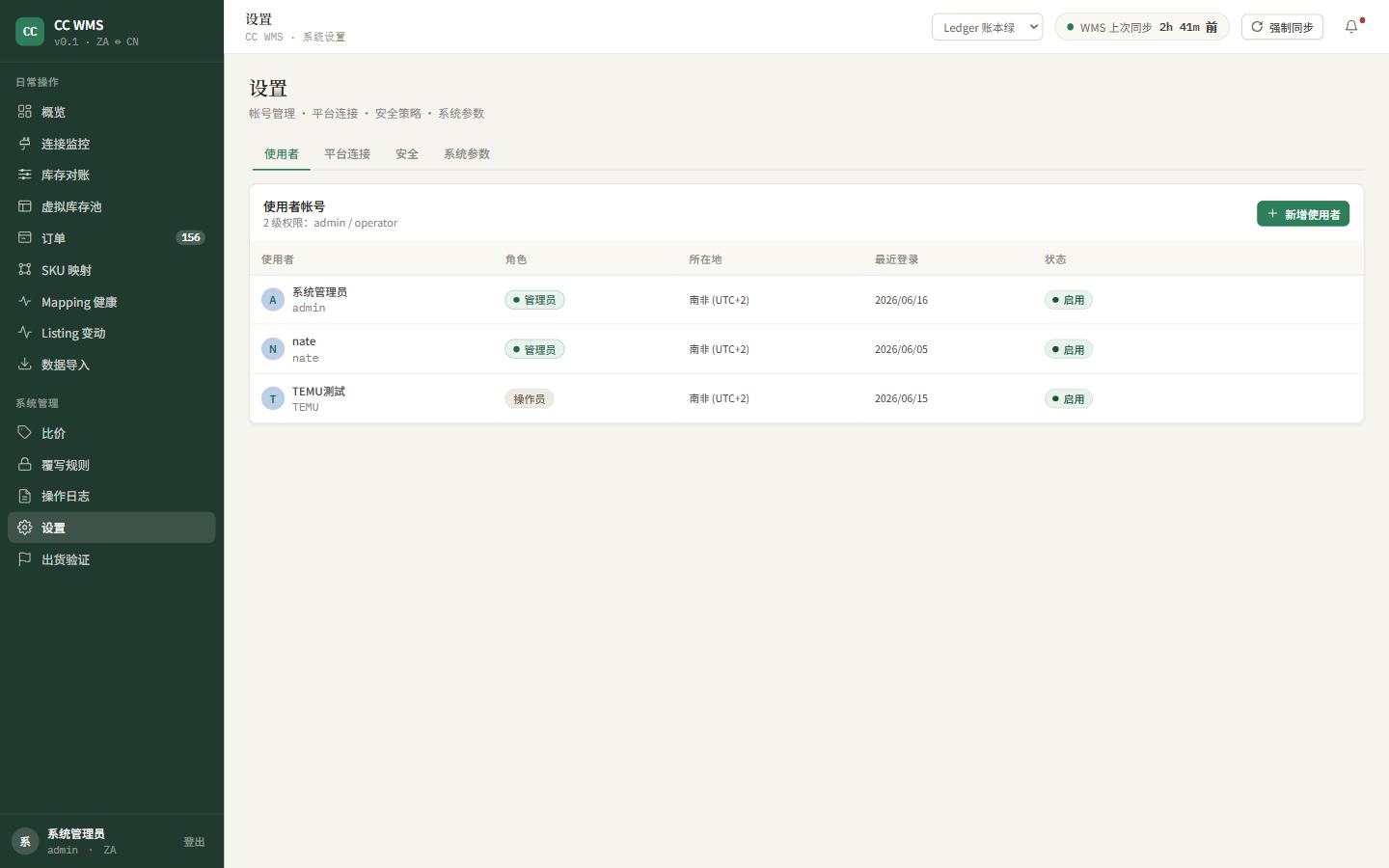This screenshot has height=868, width=1389.
Task: Open Listing 变动 activity icon
Action: coord(25,333)
